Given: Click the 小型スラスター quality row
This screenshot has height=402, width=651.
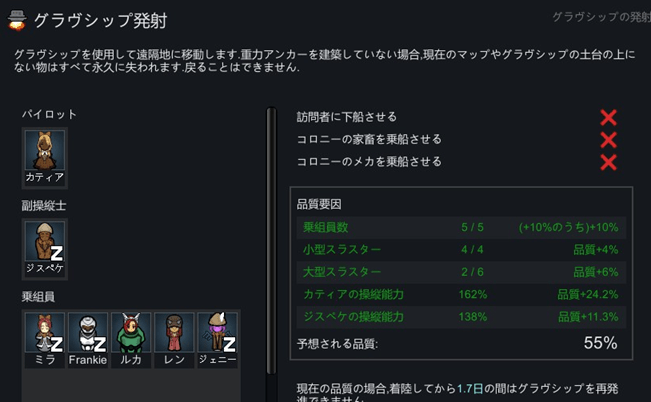Looking at the screenshot, I should [x=462, y=249].
